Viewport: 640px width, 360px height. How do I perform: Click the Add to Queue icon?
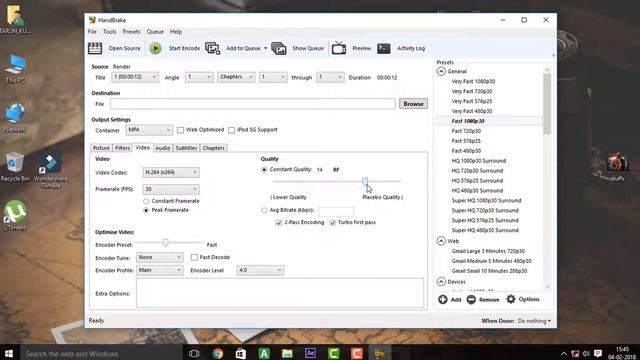point(213,48)
